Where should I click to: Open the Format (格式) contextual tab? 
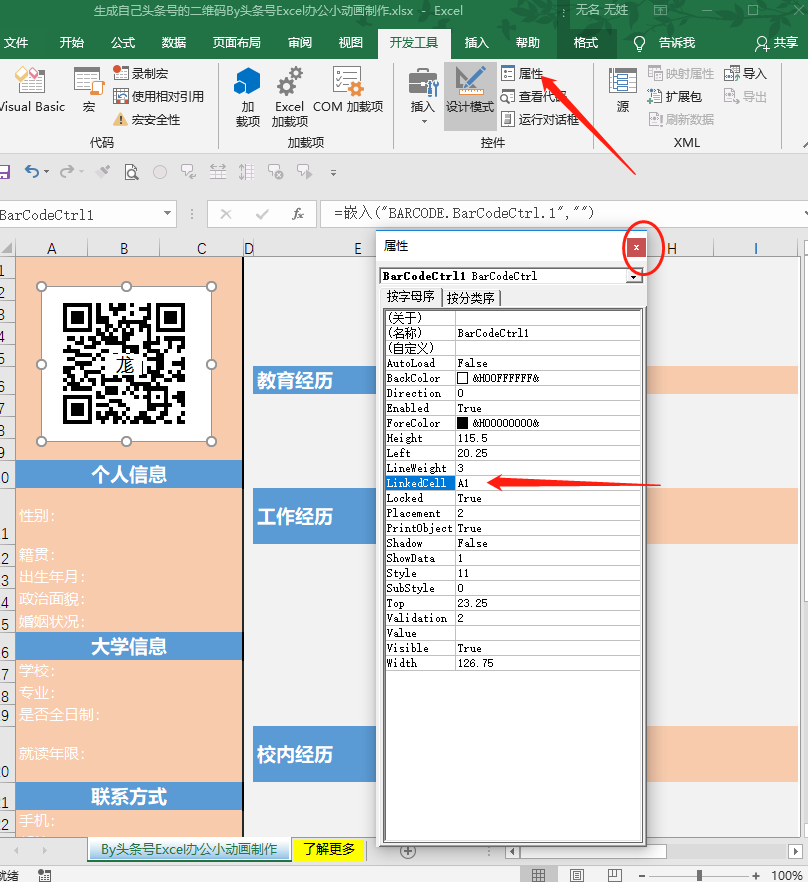(x=586, y=43)
